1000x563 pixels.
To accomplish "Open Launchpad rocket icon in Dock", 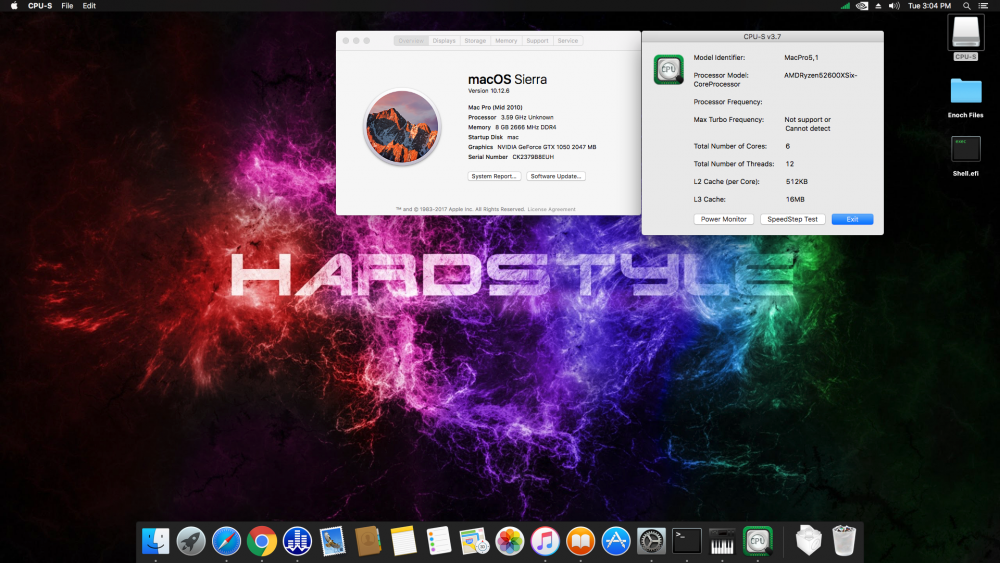I will pyautogui.click(x=191, y=541).
